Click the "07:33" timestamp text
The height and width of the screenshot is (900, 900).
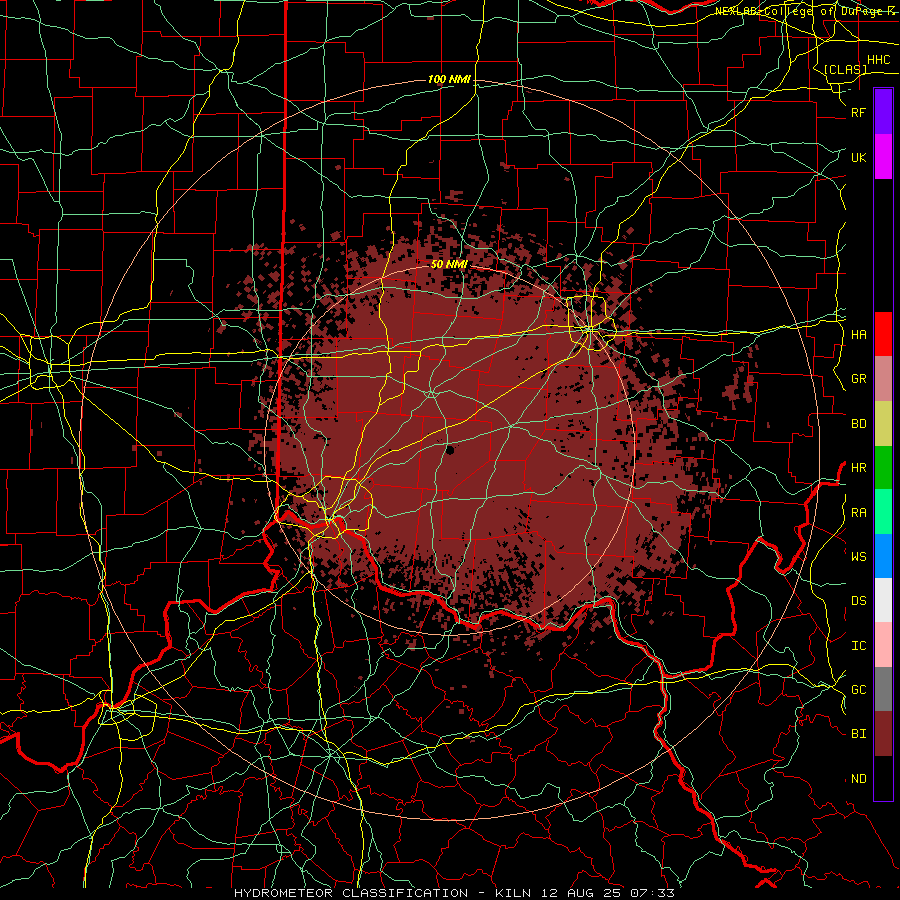tap(651, 893)
